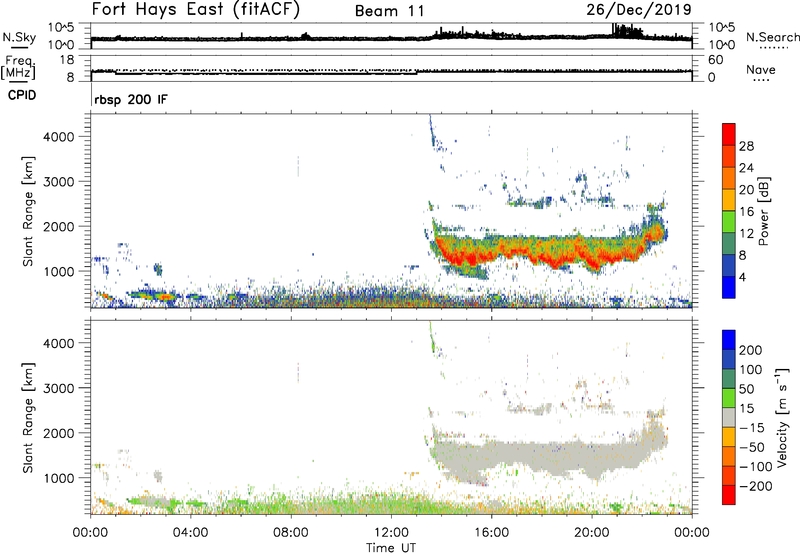Click the "28" tick on Power colorbar

[746, 146]
